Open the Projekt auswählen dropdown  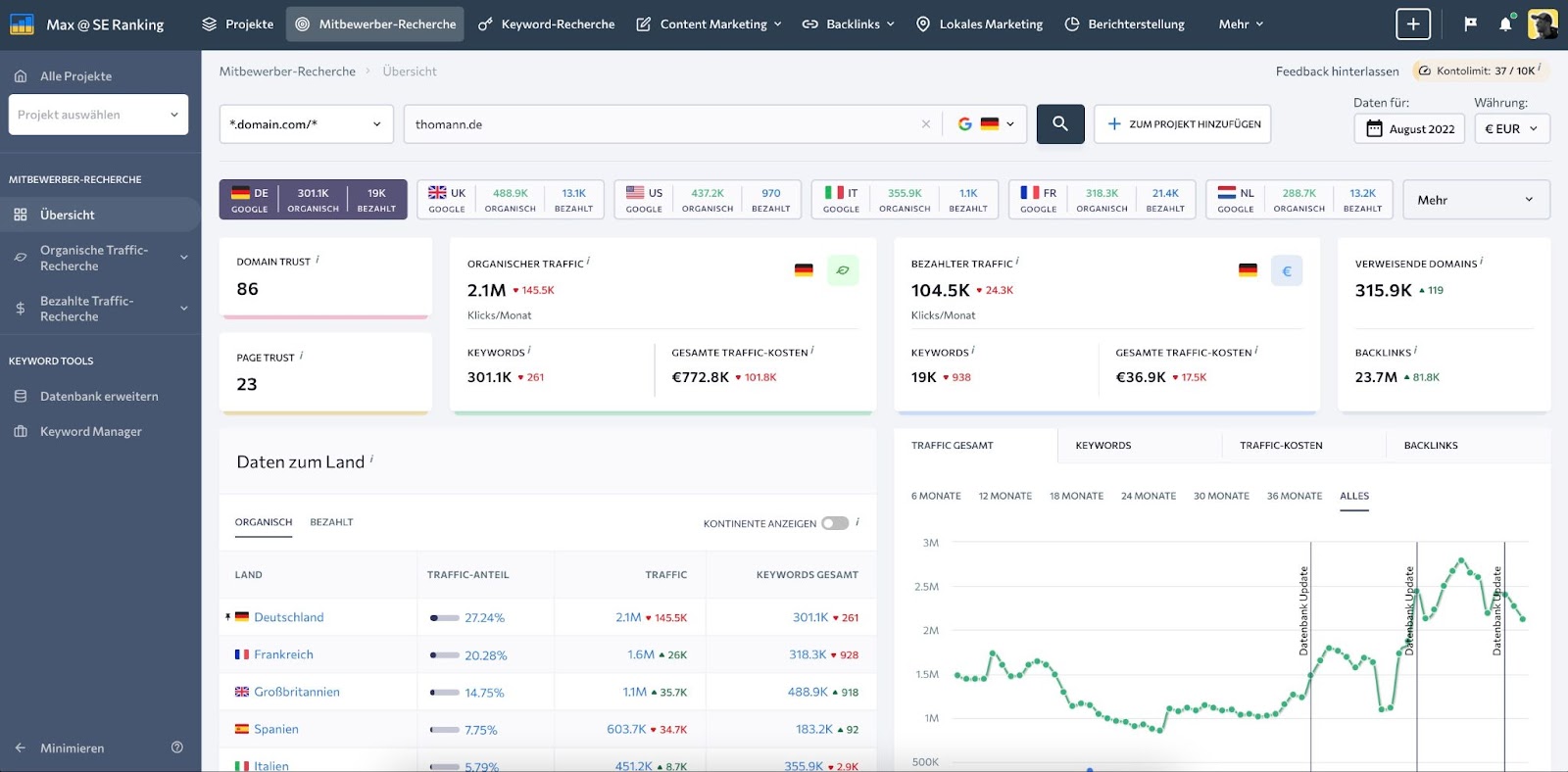98,115
